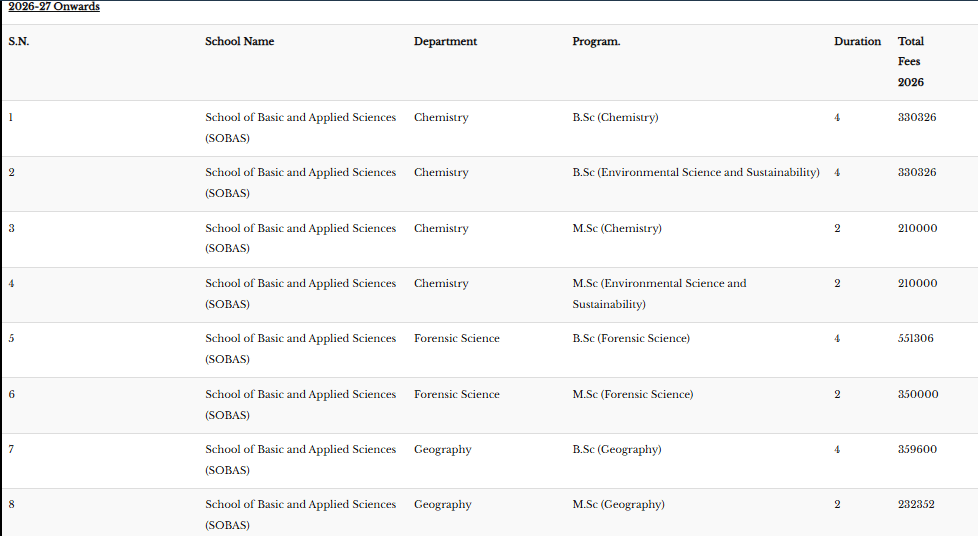
Task: Click the M.Sc (Chemistry) program entry
Action: [616, 229]
